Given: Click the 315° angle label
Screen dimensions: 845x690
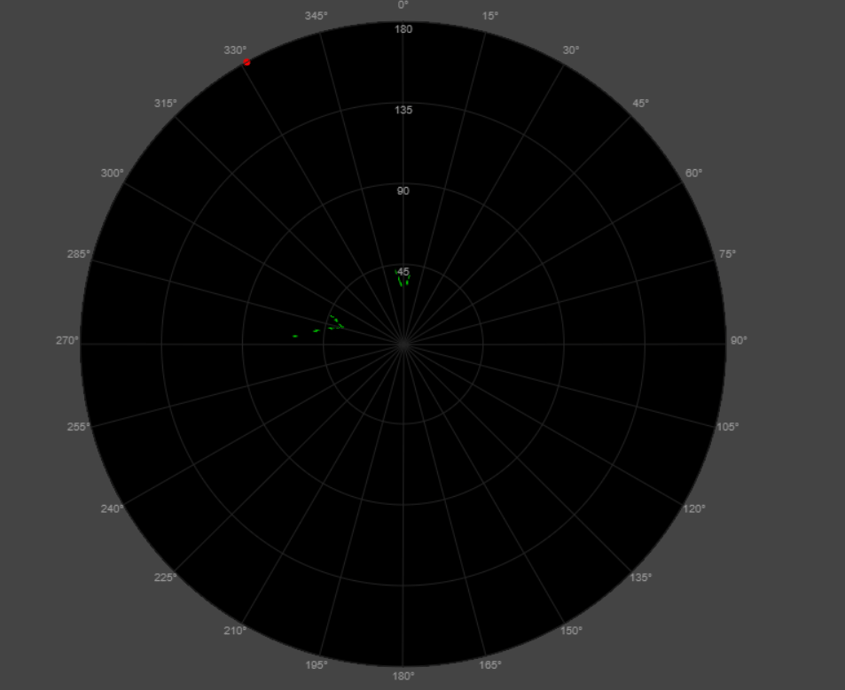Looking at the screenshot, I should click(165, 103).
